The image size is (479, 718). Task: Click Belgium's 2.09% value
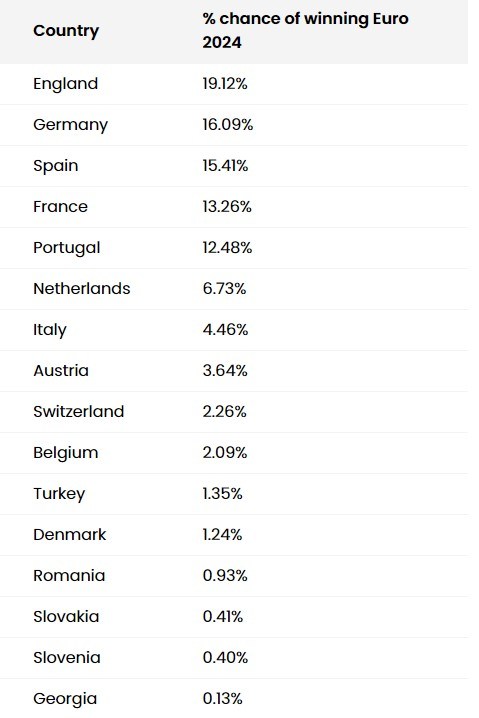225,452
